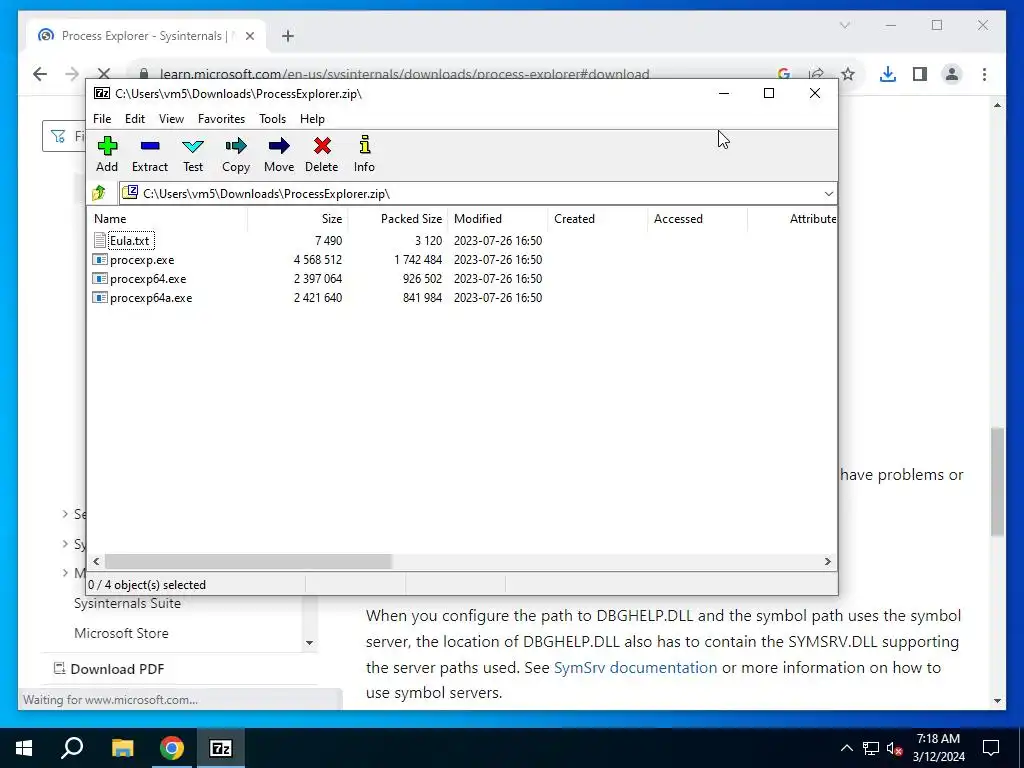Open the Edit menu in 7-Zip
Viewport: 1024px width, 768px height.
(x=135, y=119)
